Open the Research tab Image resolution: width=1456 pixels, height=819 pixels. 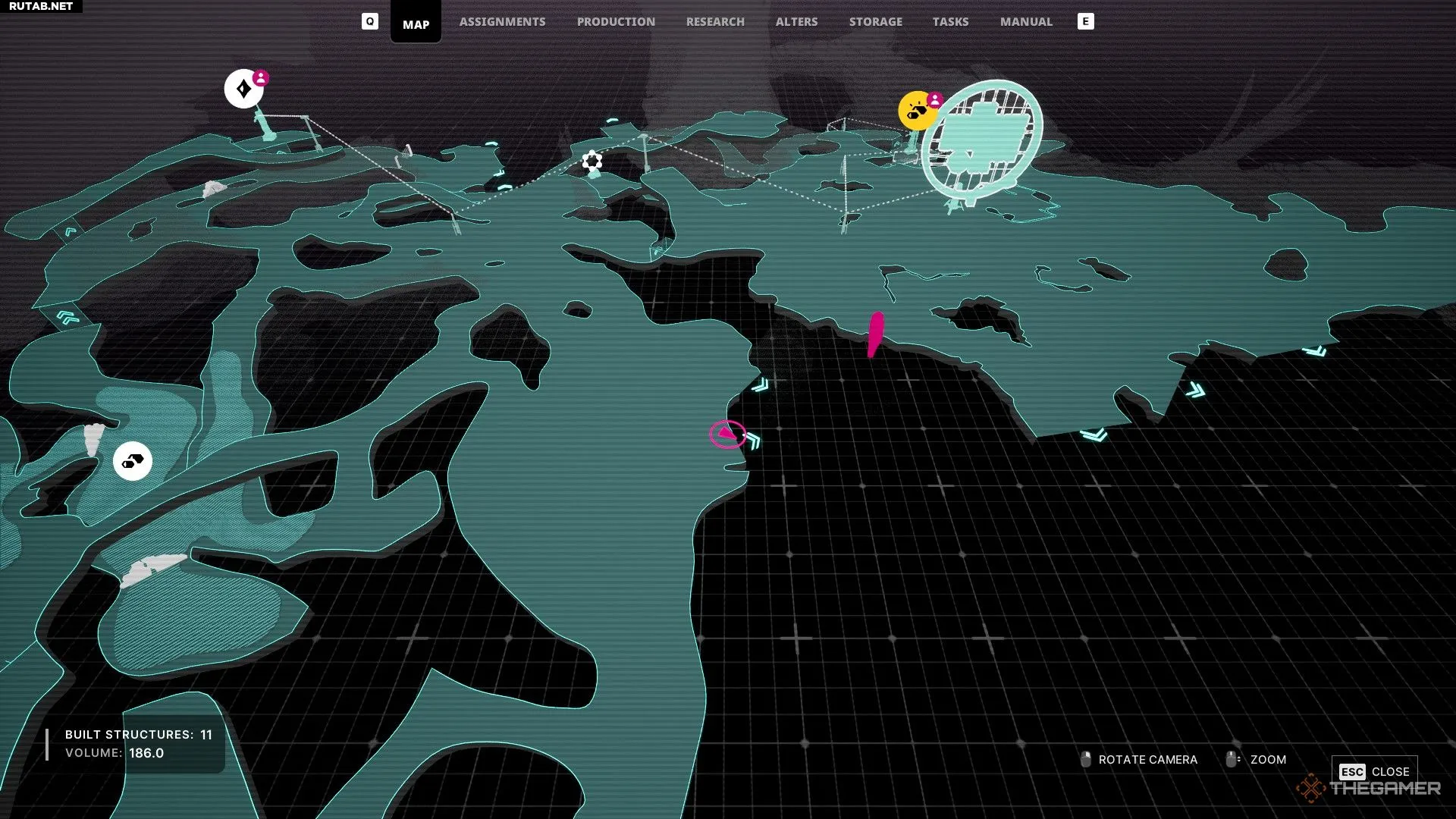(x=715, y=22)
